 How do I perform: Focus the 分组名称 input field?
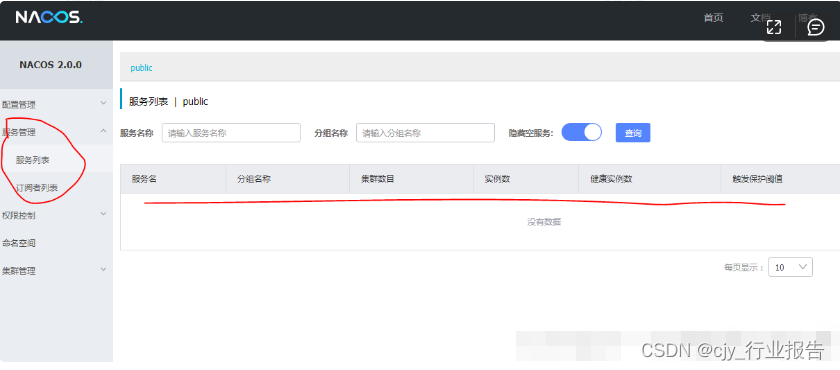coord(425,133)
